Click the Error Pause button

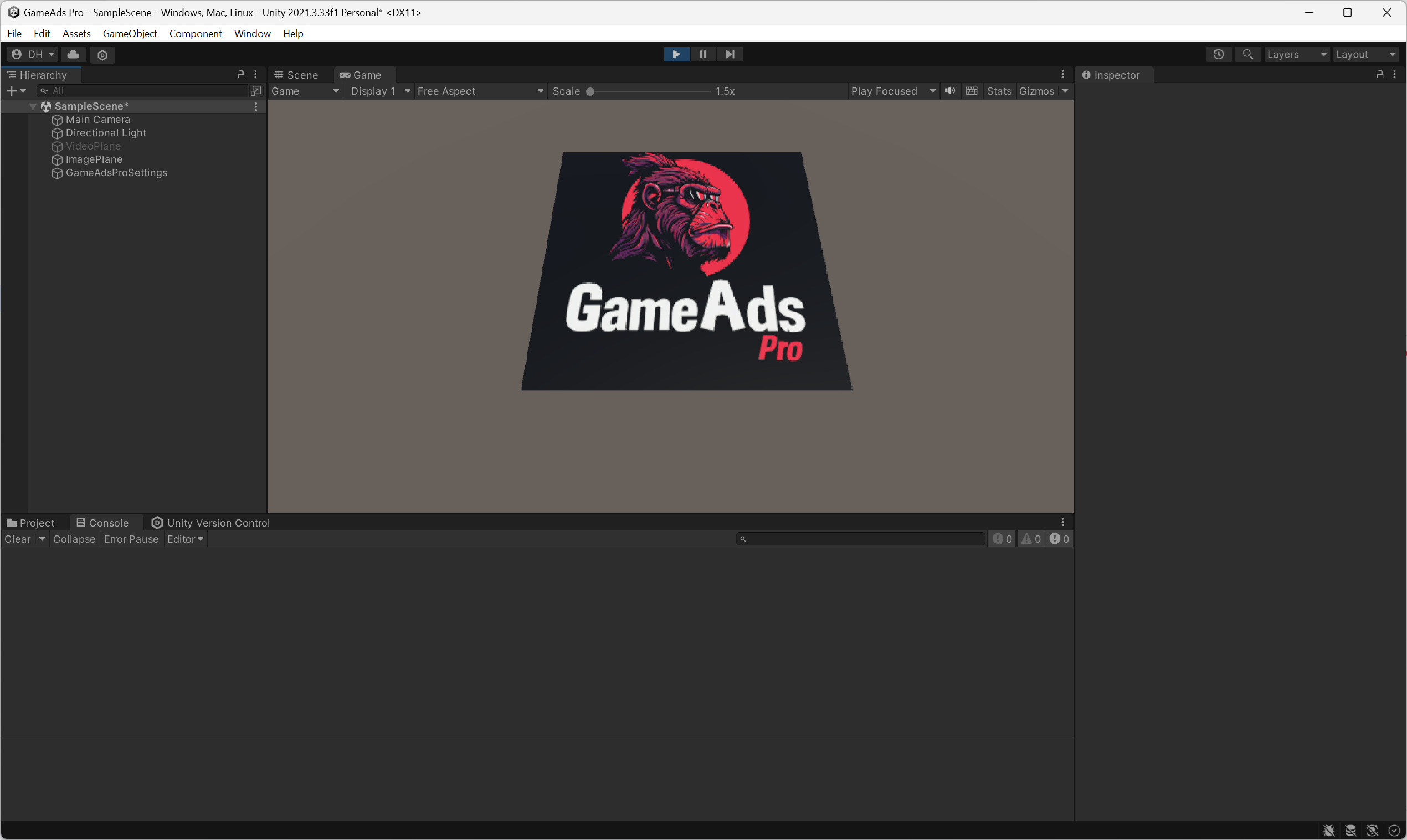pyautogui.click(x=131, y=539)
